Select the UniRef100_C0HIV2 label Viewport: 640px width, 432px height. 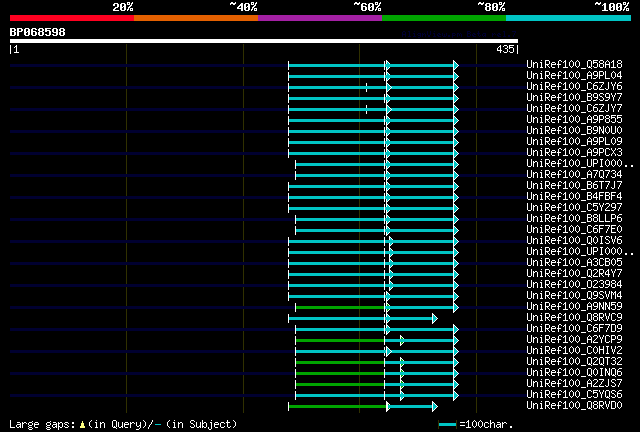point(574,351)
